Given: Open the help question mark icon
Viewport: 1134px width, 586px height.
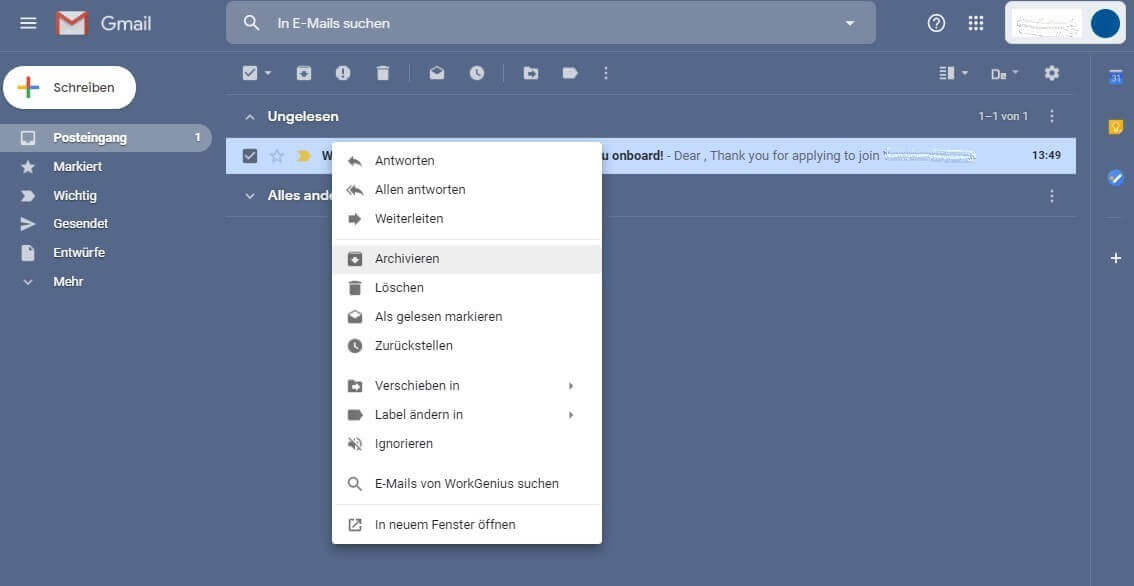Looking at the screenshot, I should (x=937, y=23).
